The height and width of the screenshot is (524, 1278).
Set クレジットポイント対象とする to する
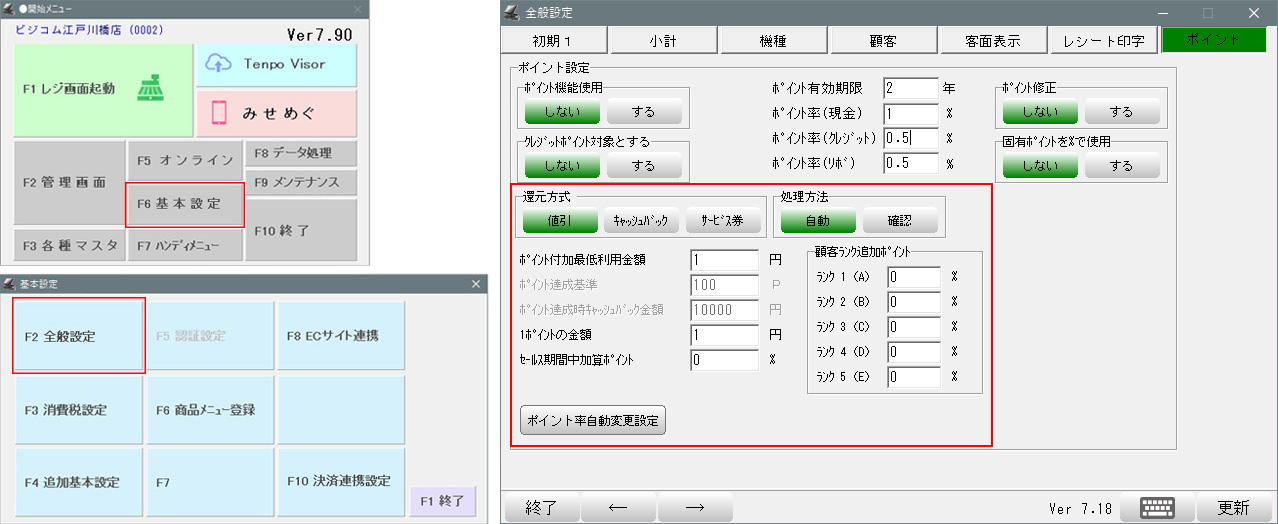644,165
